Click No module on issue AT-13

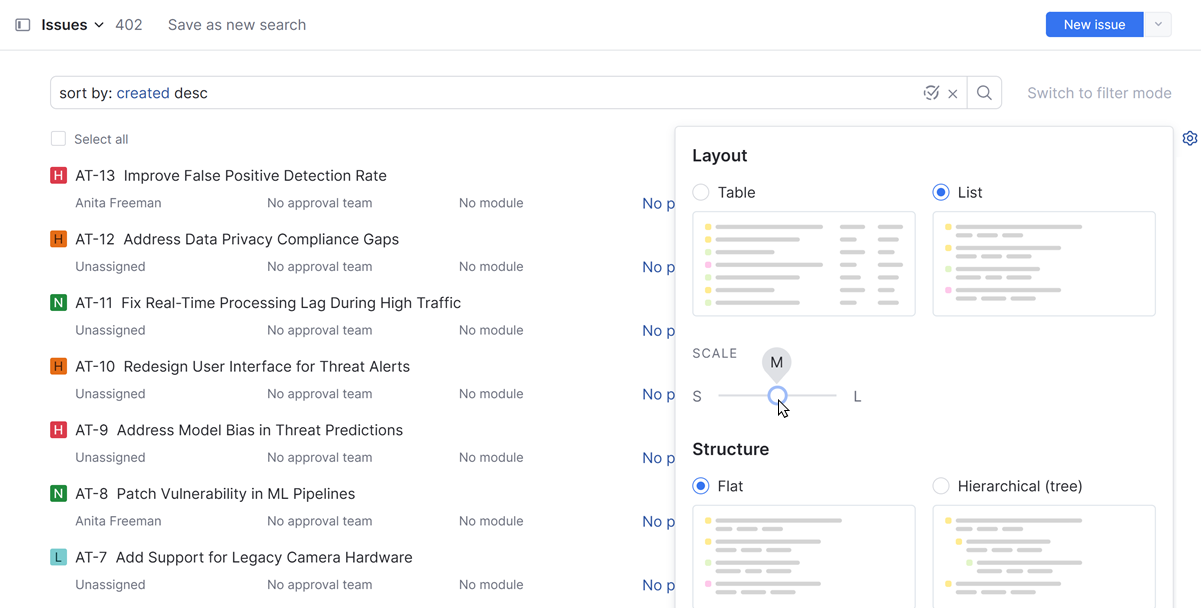(x=491, y=203)
